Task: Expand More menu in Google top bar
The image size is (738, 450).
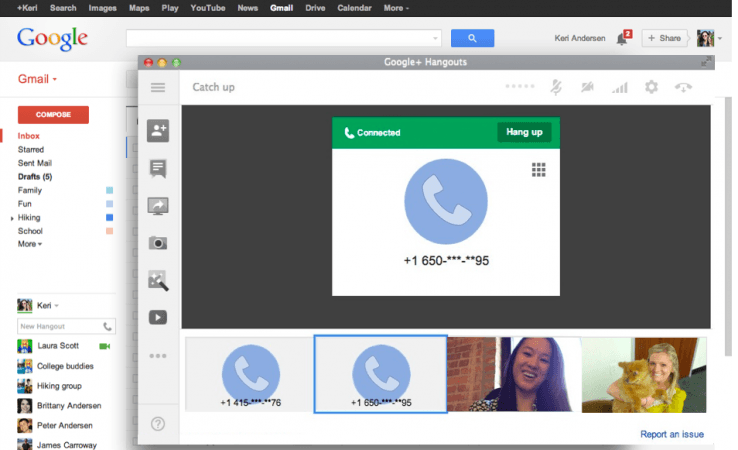Action: 396,8
